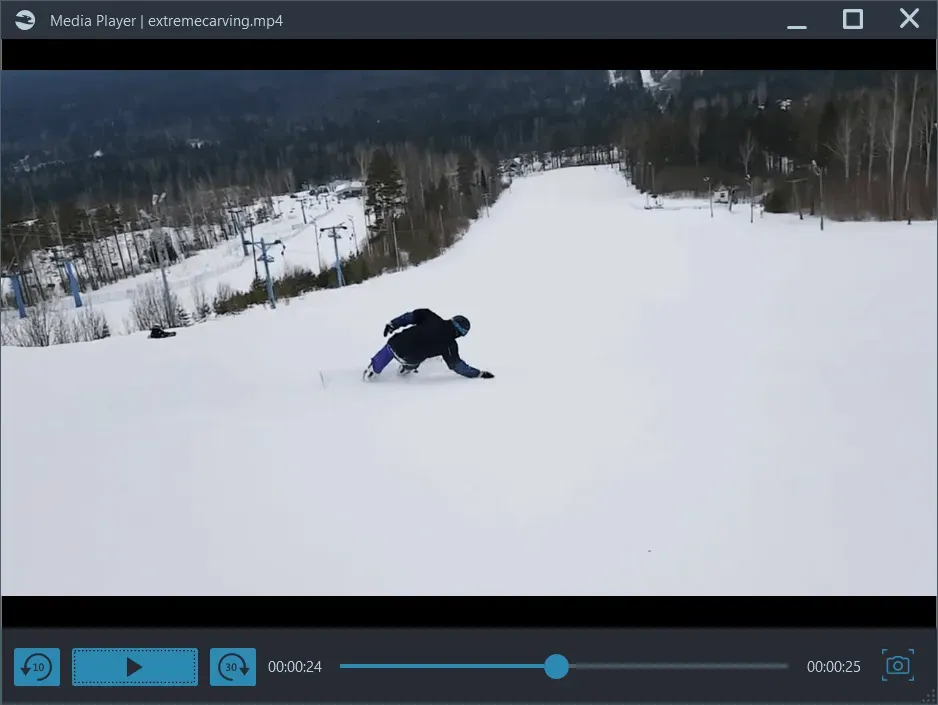Screen dimensions: 938x705
Task: Click the seek slider handle
Action: pyautogui.click(x=556, y=666)
